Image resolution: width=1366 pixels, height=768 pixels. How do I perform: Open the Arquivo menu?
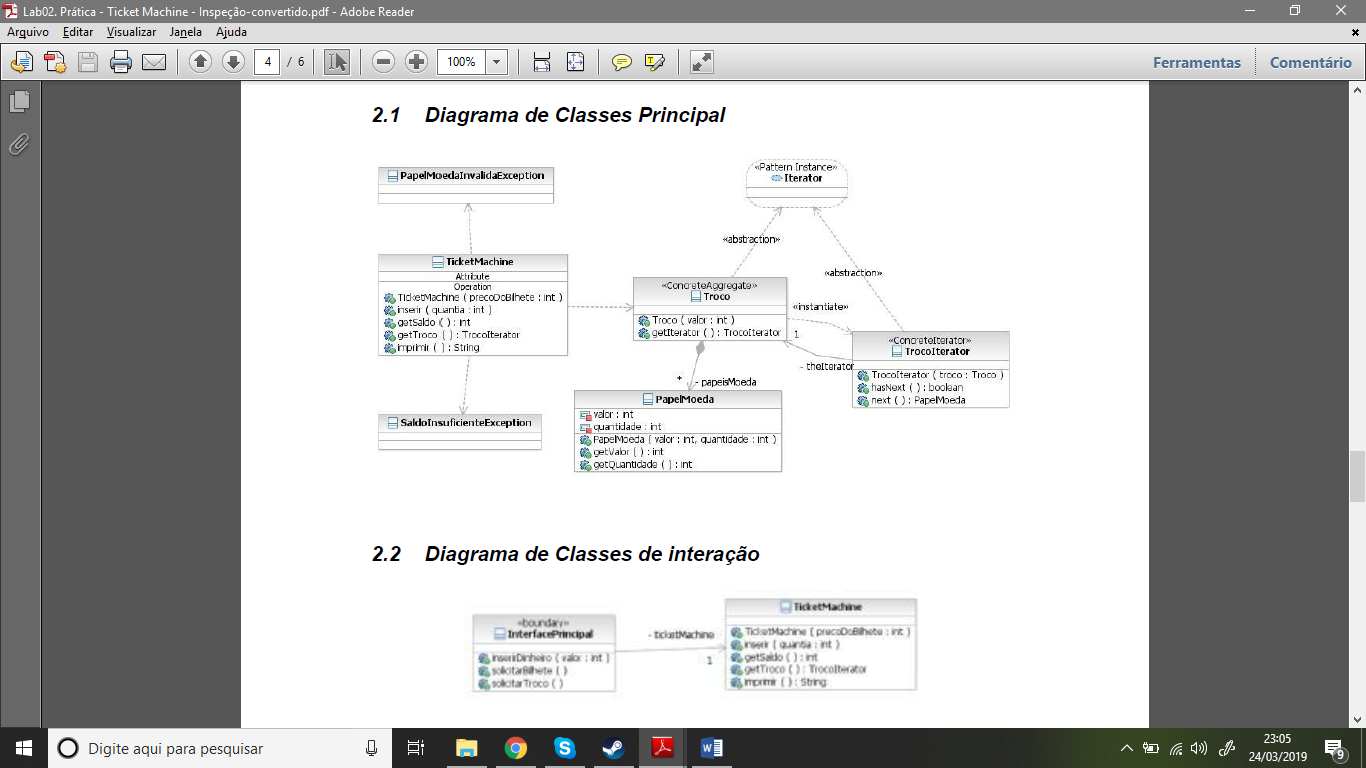[28, 32]
